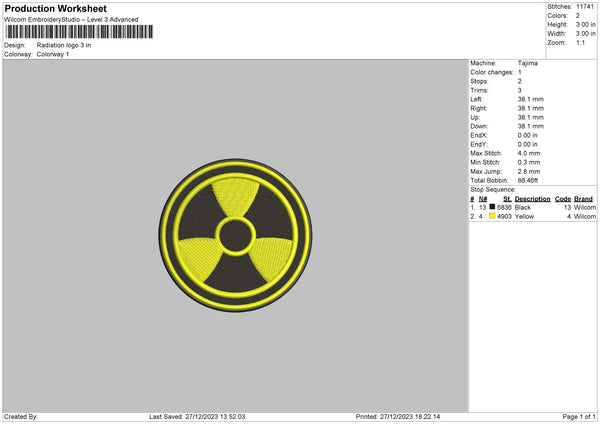Click the 'Black' description in row 1
The image size is (600, 424).
(523, 207)
